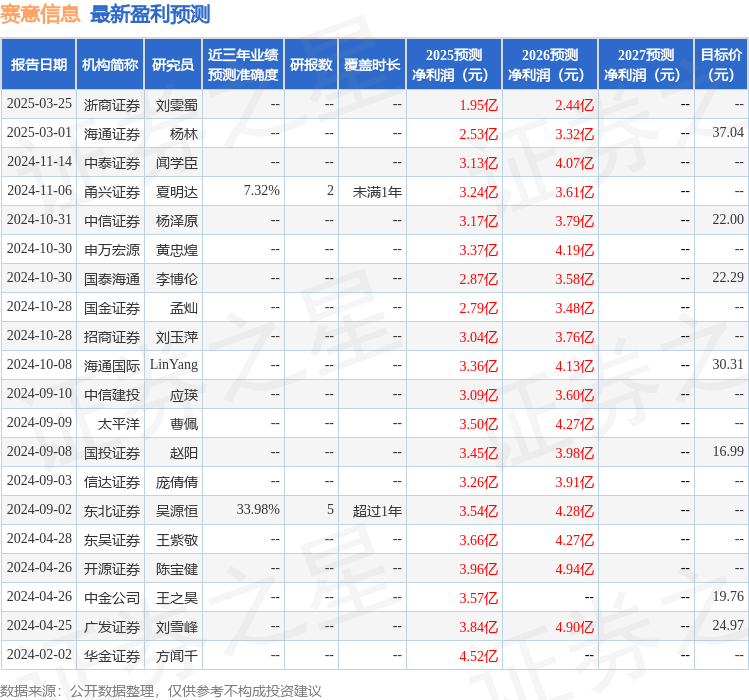This screenshot has height=700, width=749.
Task: Select the 浙商证券 institution cell
Action: pos(112,105)
